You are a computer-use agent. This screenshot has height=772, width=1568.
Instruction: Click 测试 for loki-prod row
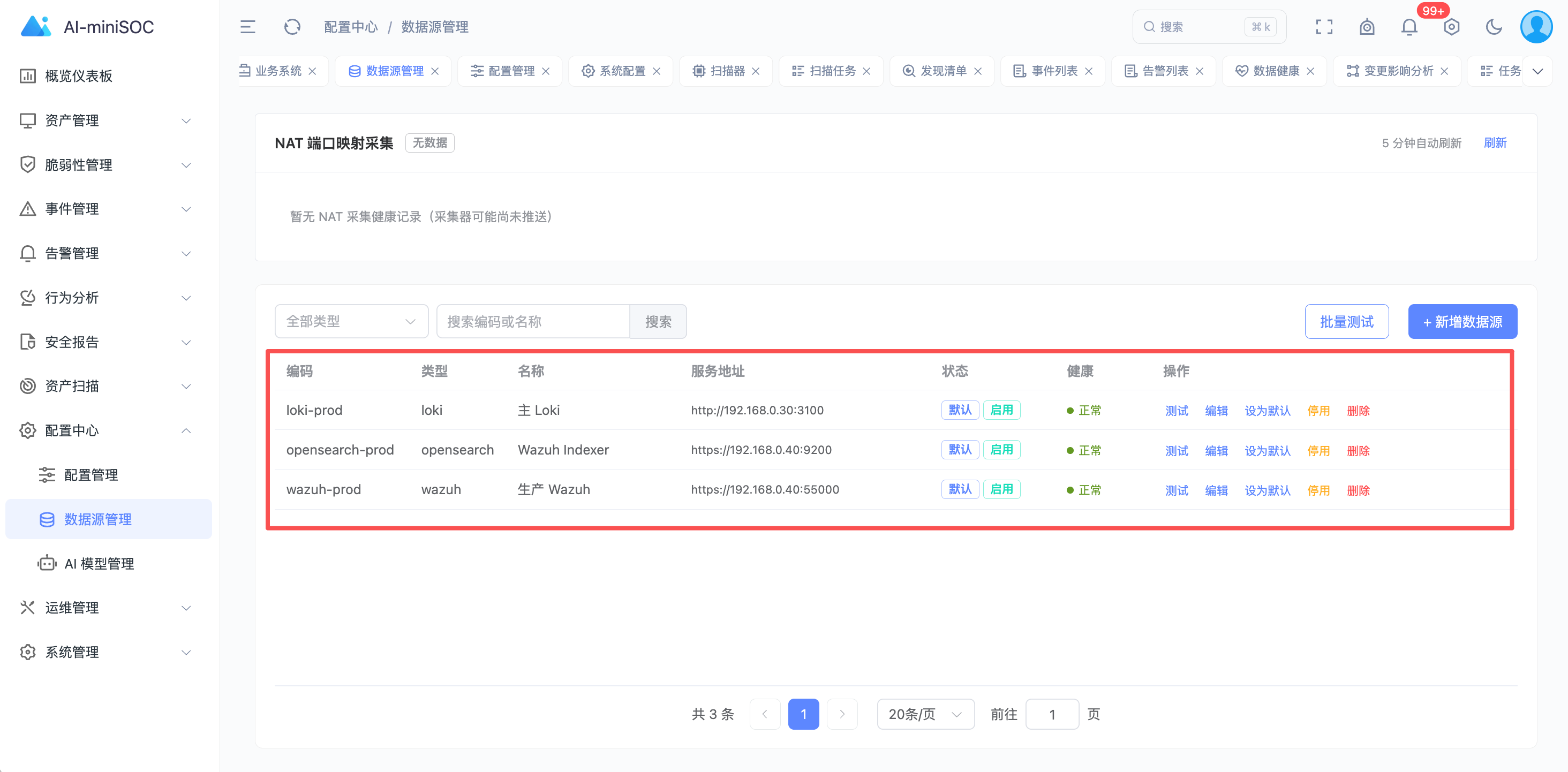[x=1177, y=411]
